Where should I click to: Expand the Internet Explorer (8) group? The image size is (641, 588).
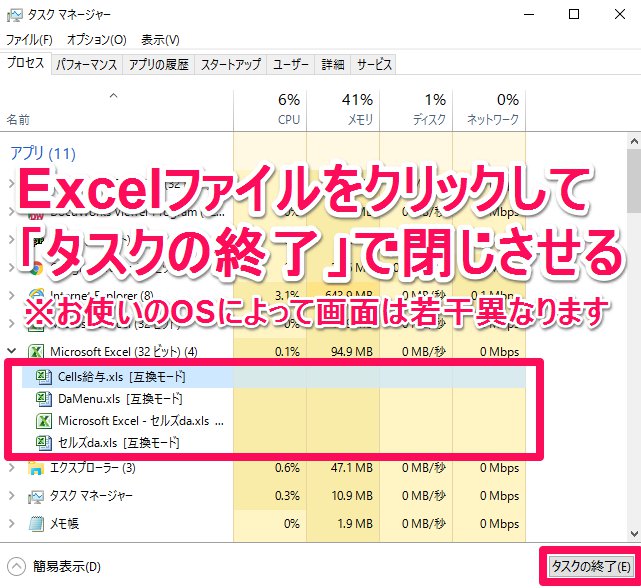[12, 295]
